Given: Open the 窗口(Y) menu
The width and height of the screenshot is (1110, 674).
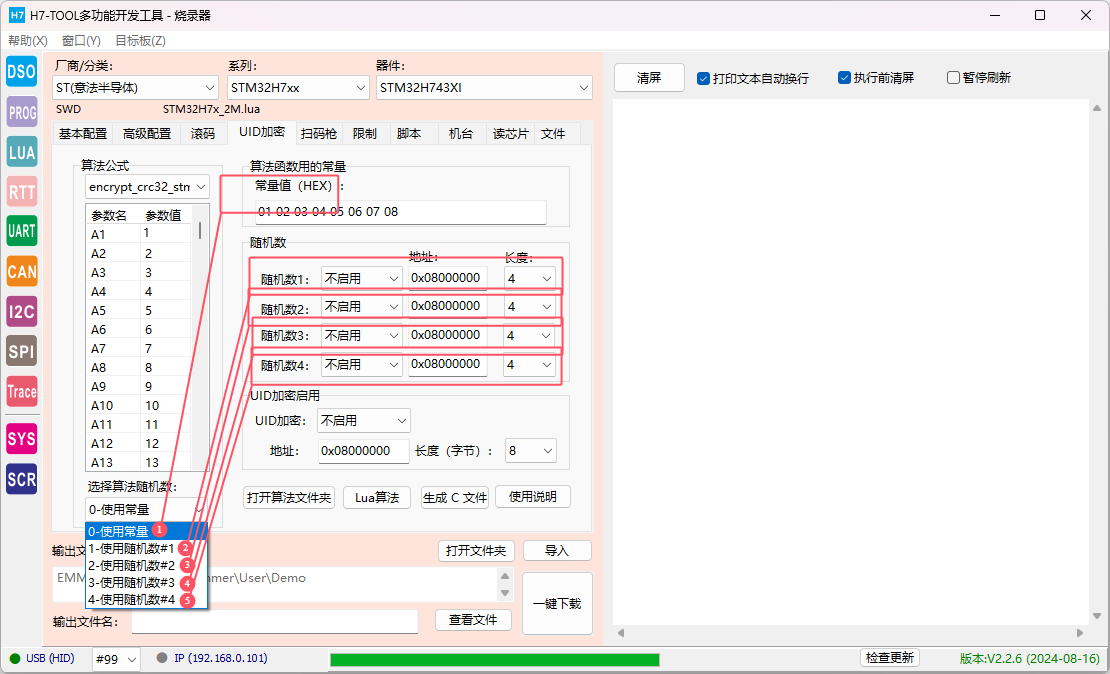Looking at the screenshot, I should (81, 40).
